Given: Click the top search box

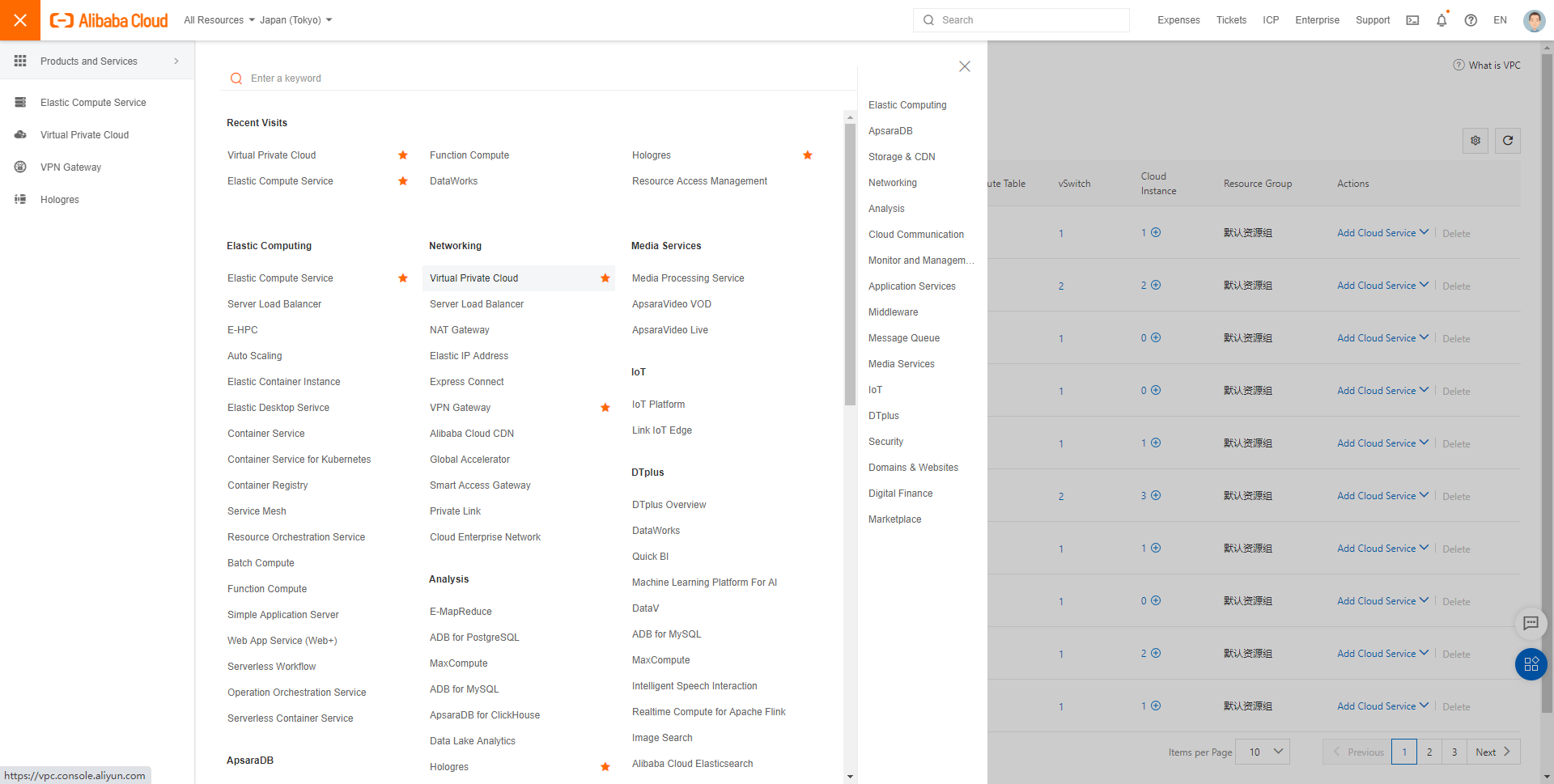Looking at the screenshot, I should click(1021, 20).
